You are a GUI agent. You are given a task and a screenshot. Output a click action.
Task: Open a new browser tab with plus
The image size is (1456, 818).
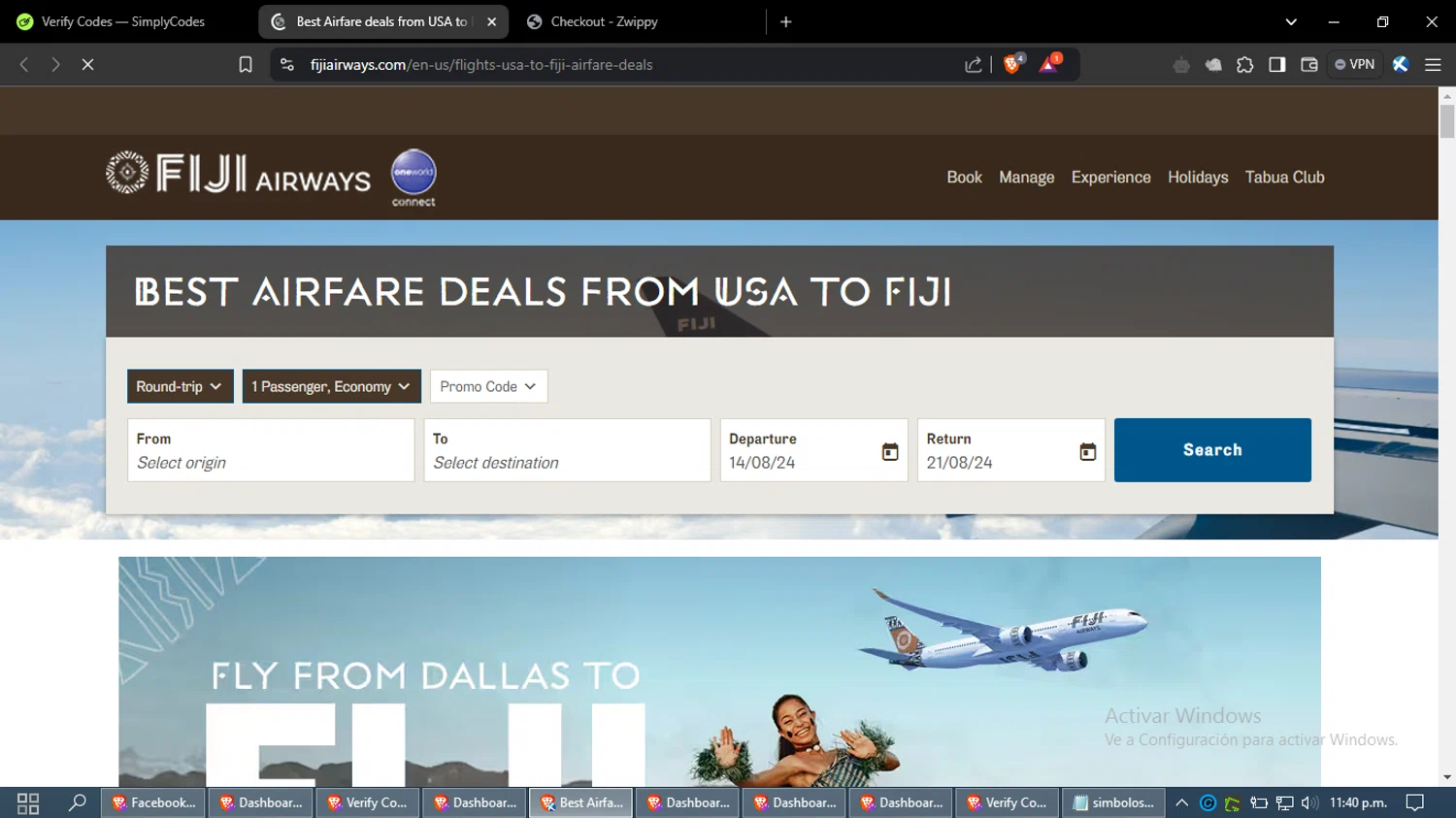(786, 21)
